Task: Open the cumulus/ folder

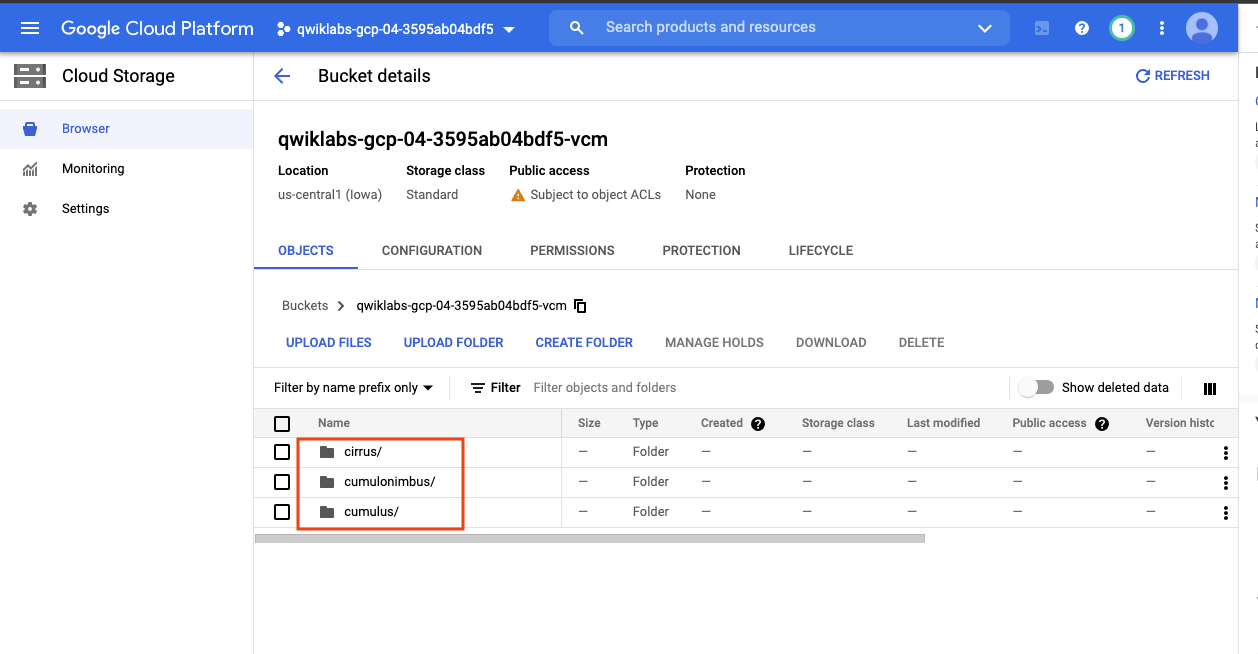Action: click(372, 512)
